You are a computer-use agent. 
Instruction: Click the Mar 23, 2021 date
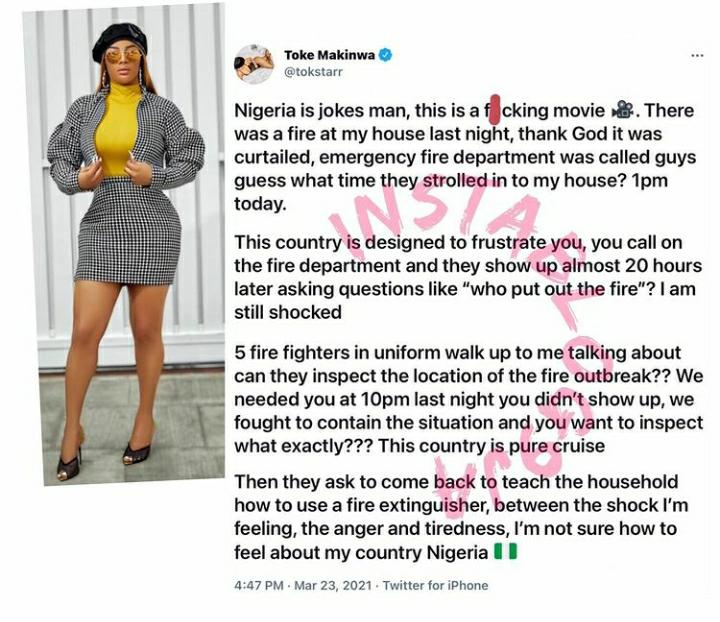(332, 585)
